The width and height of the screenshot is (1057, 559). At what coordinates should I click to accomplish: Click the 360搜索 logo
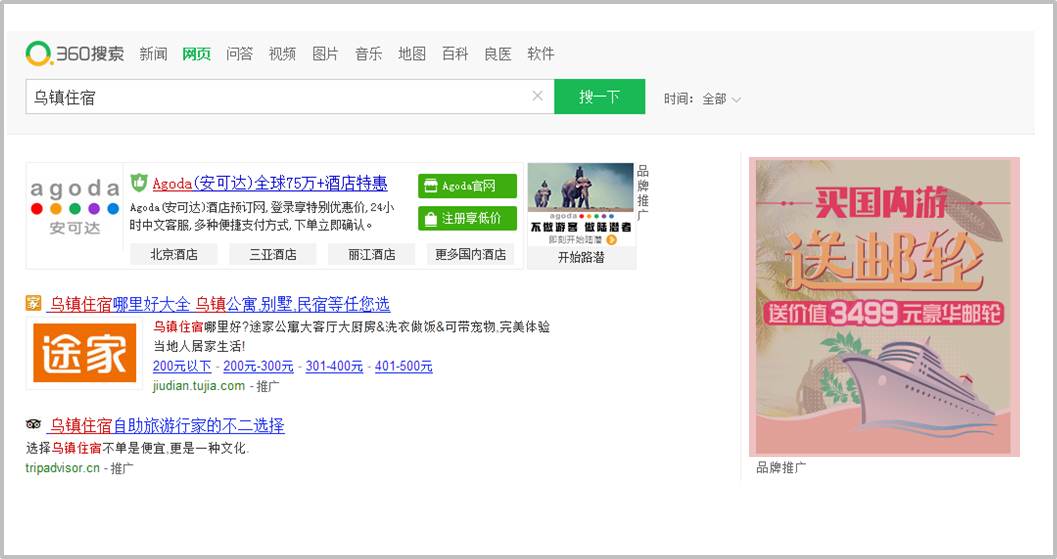point(75,54)
